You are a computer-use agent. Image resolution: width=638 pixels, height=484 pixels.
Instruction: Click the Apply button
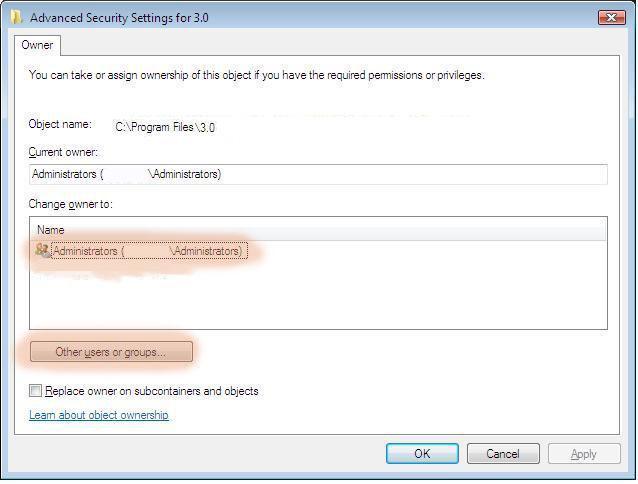tap(584, 453)
